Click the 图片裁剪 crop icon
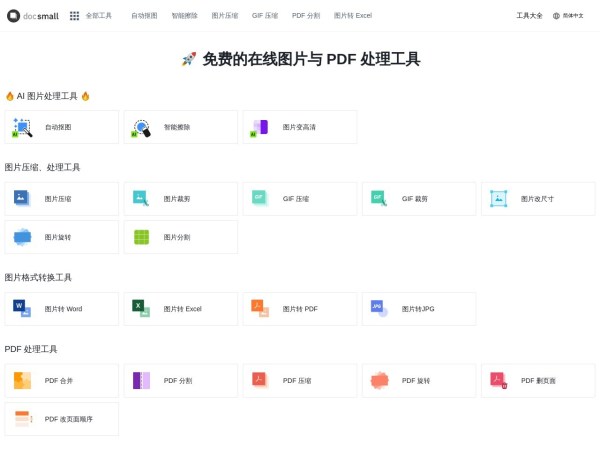Image resolution: width=600 pixels, height=450 pixels. (141, 198)
